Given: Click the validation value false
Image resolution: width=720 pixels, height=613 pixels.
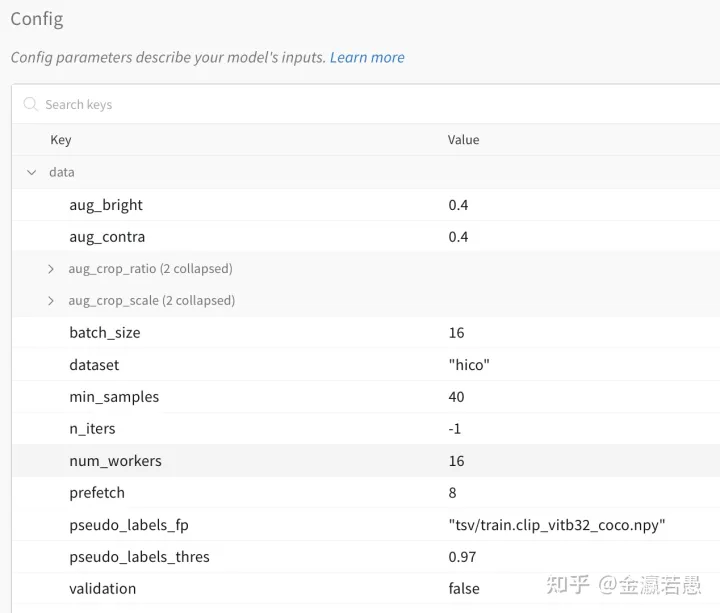Looking at the screenshot, I should point(464,589).
